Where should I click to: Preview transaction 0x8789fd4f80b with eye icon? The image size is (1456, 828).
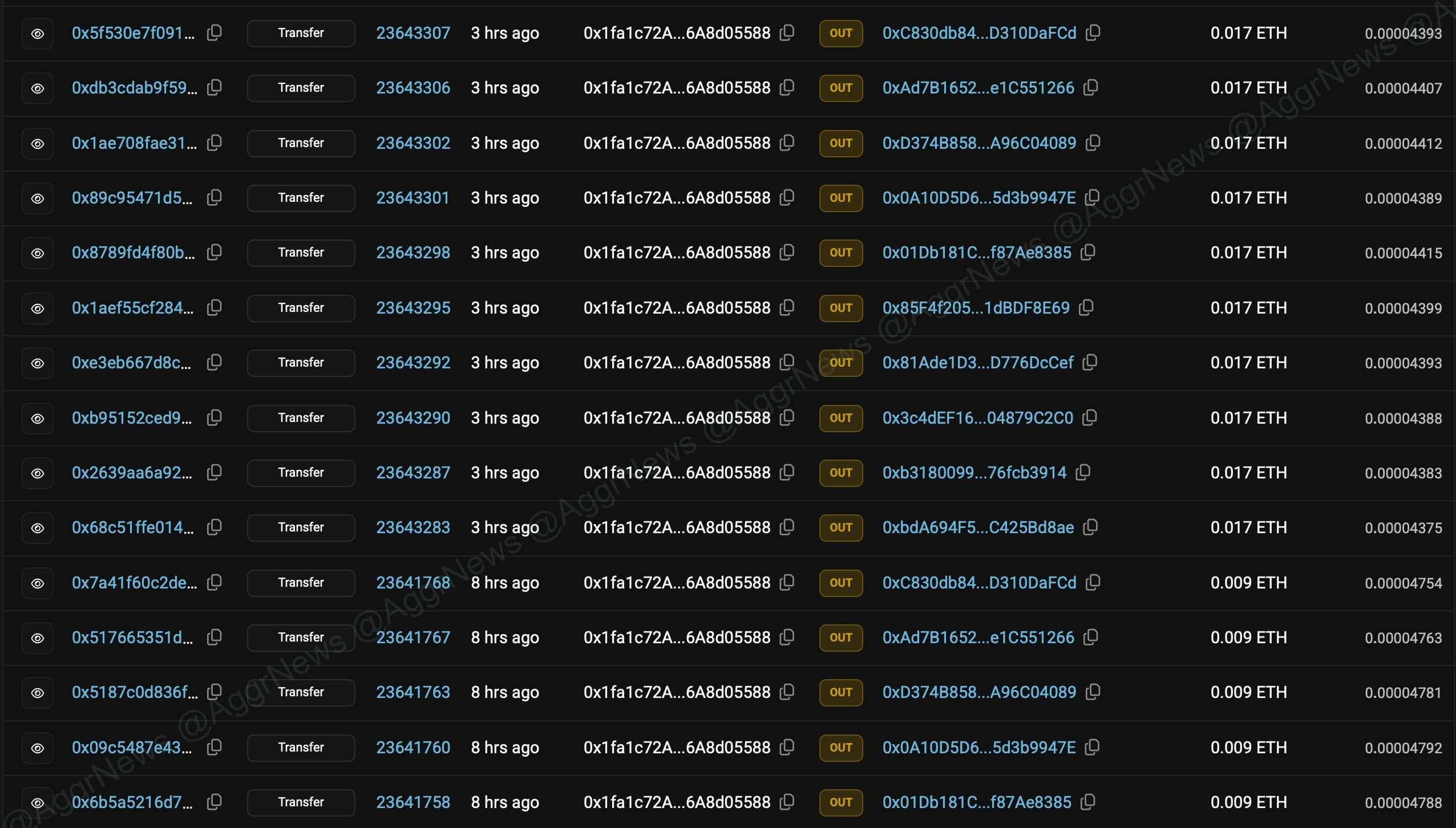pos(38,253)
